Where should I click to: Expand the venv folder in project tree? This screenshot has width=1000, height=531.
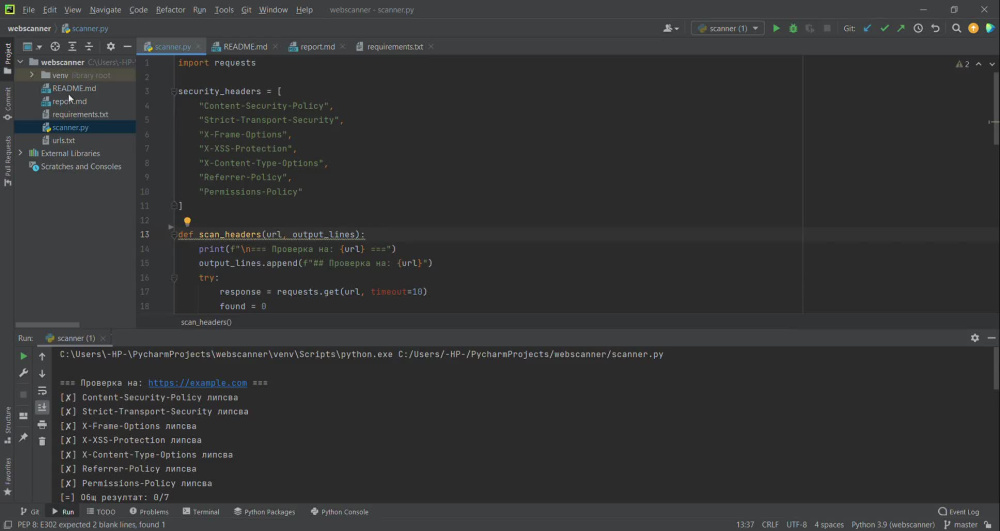[32, 75]
